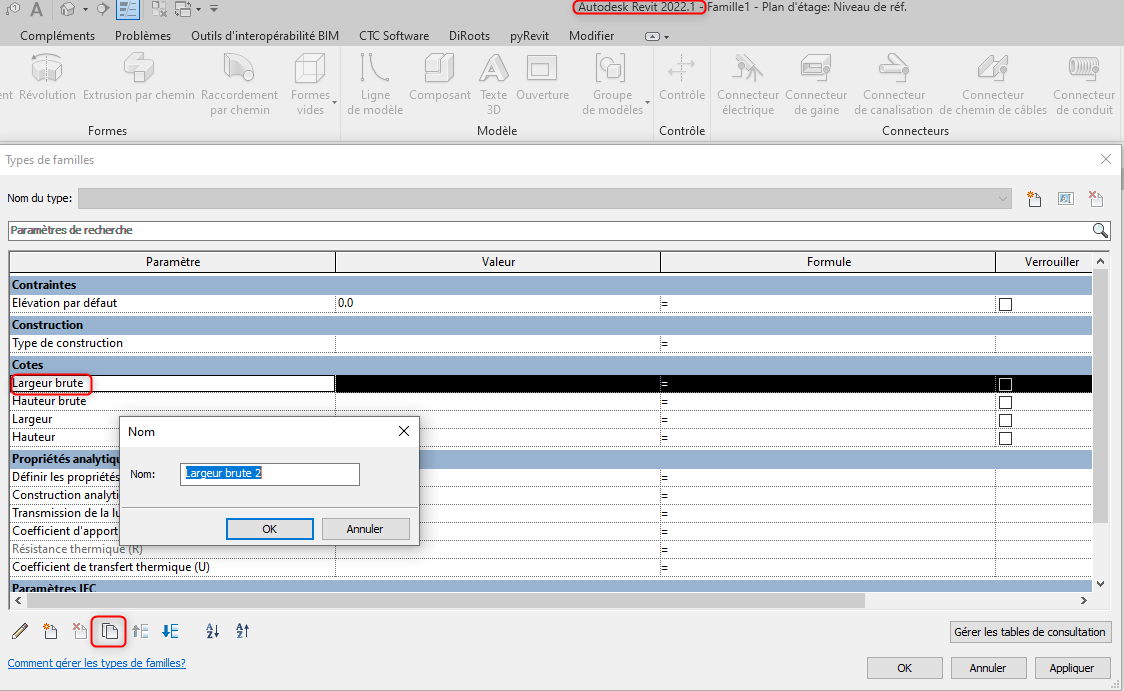Click the horizontal scrollbar under parameter table
Viewport: 1124px width, 691px height.
click(445, 601)
